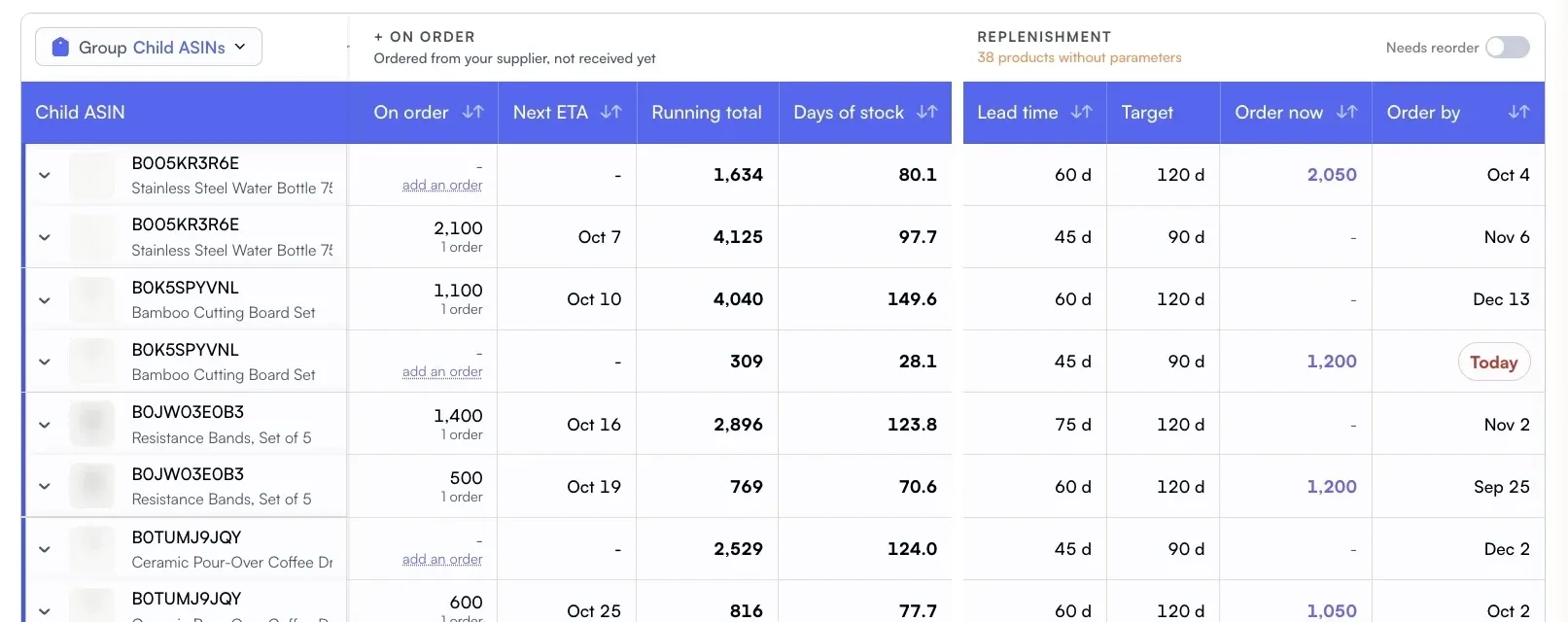Expand the B005KR3R6E row with 1,634 running total

pos(45,175)
